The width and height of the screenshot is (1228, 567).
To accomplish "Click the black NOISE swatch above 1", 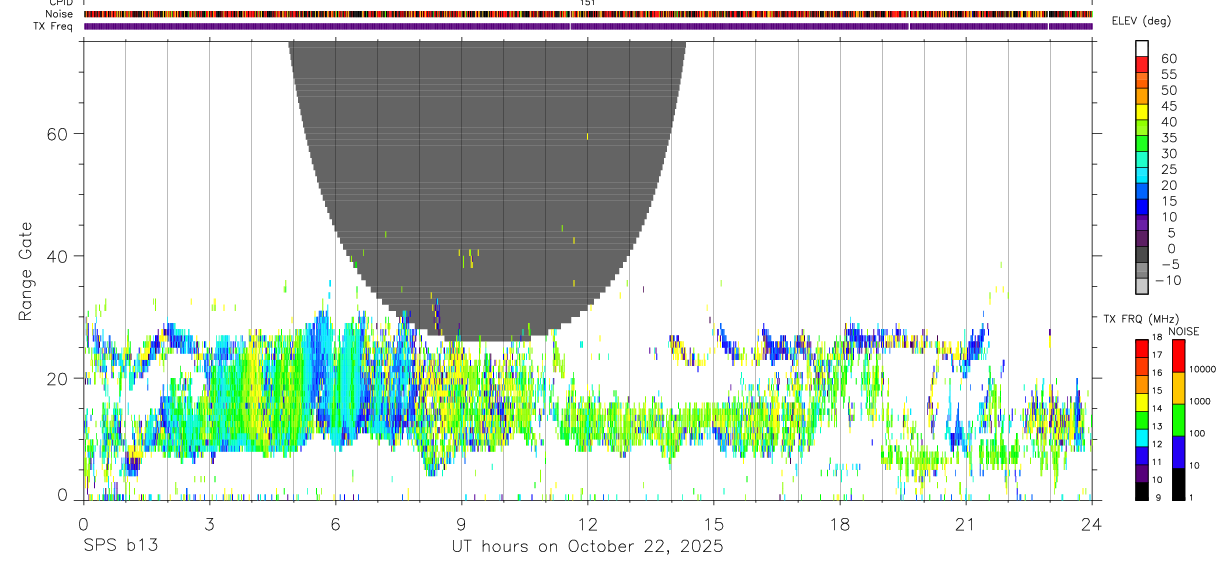I will 1178,484.
